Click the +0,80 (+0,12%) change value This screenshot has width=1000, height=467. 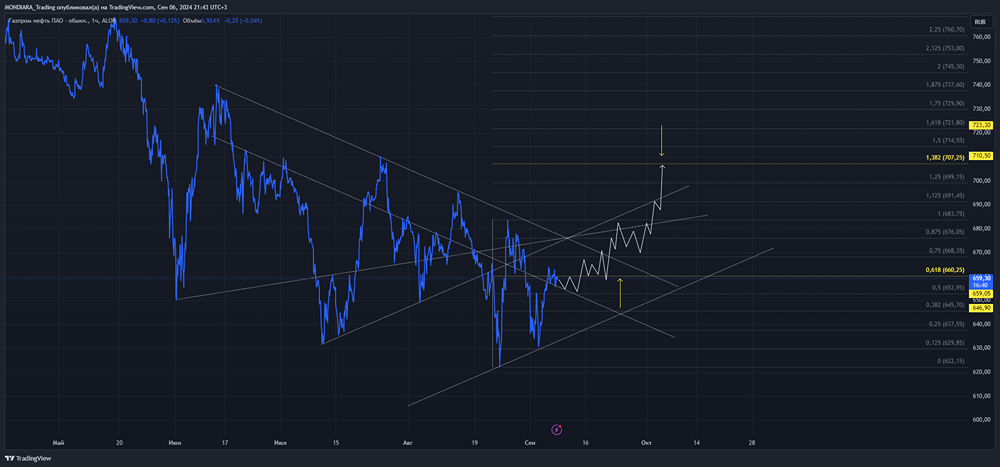click(x=159, y=20)
